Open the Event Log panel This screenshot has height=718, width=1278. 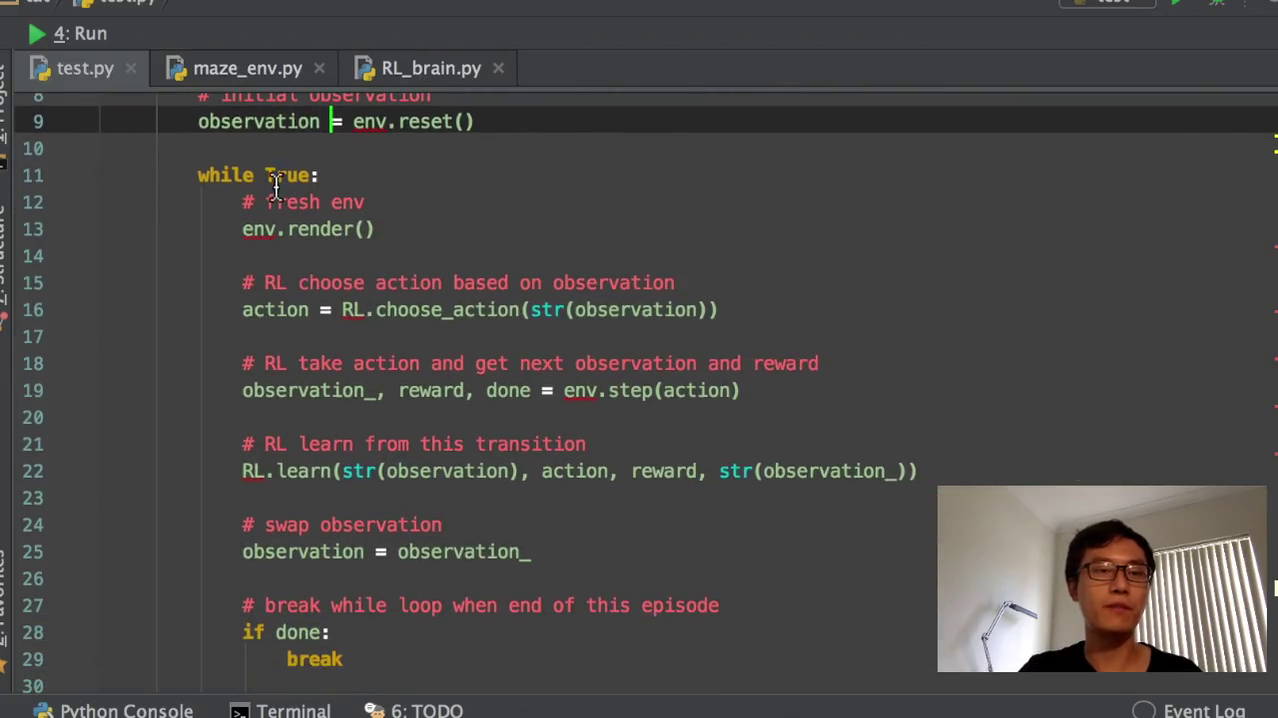pyautogui.click(x=1189, y=710)
